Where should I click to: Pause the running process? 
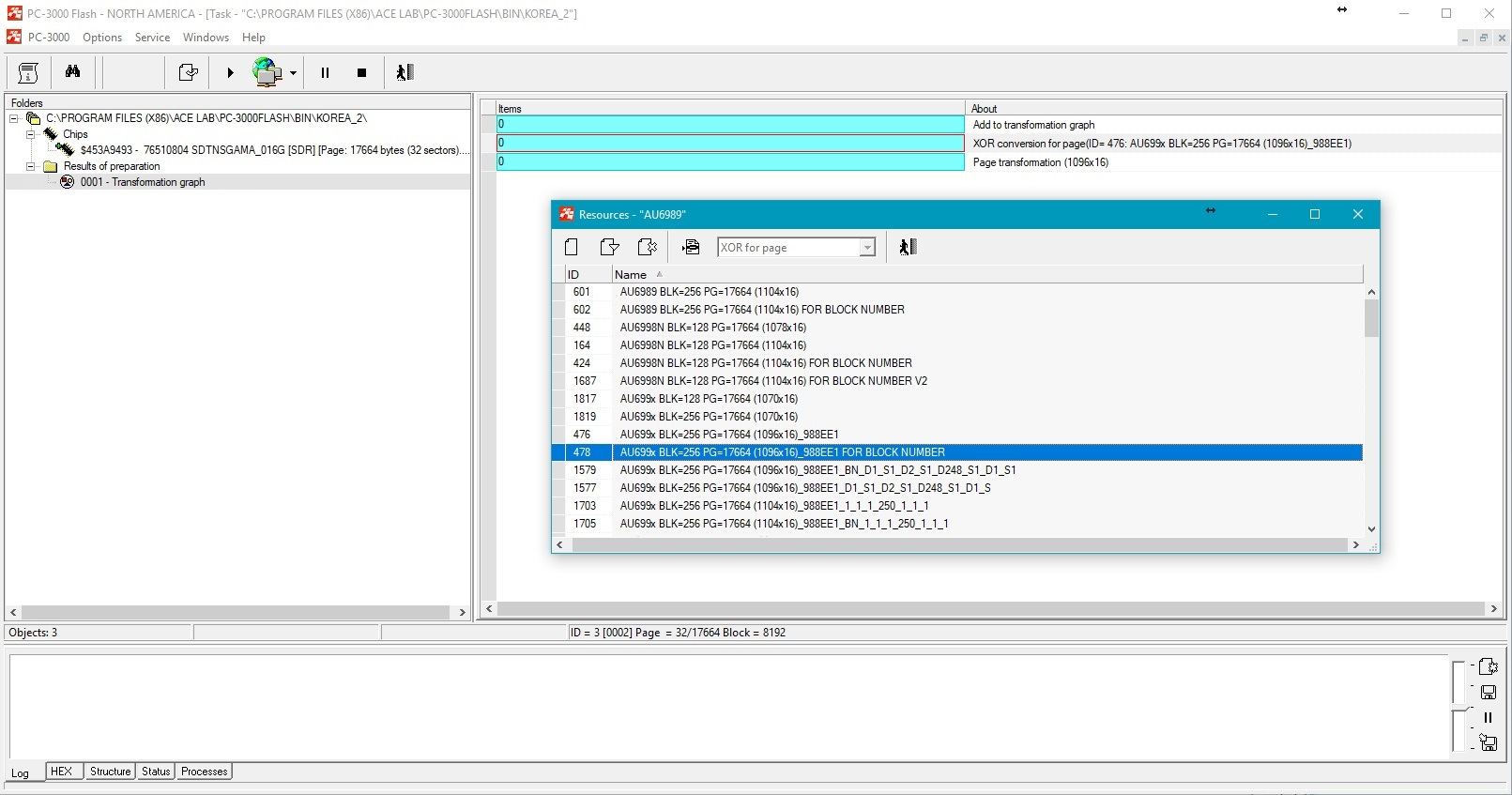tap(325, 72)
